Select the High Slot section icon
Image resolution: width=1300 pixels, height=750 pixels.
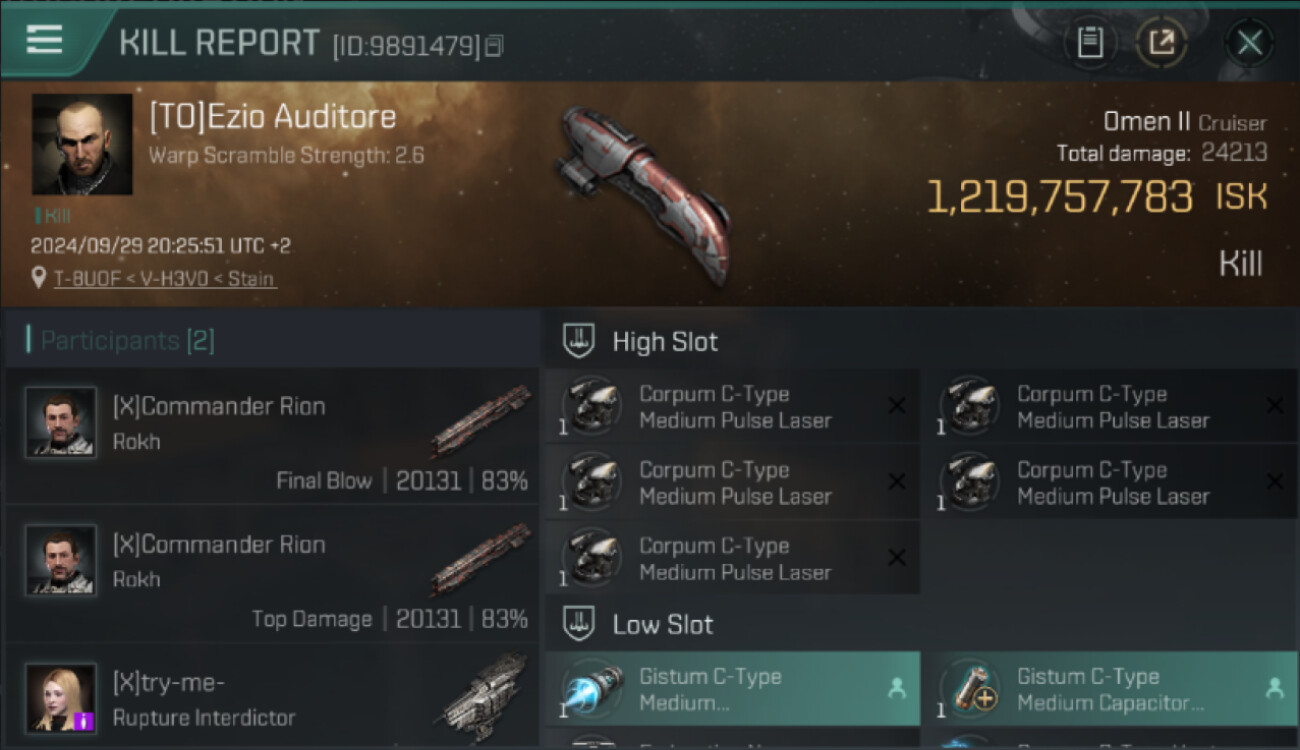point(580,341)
